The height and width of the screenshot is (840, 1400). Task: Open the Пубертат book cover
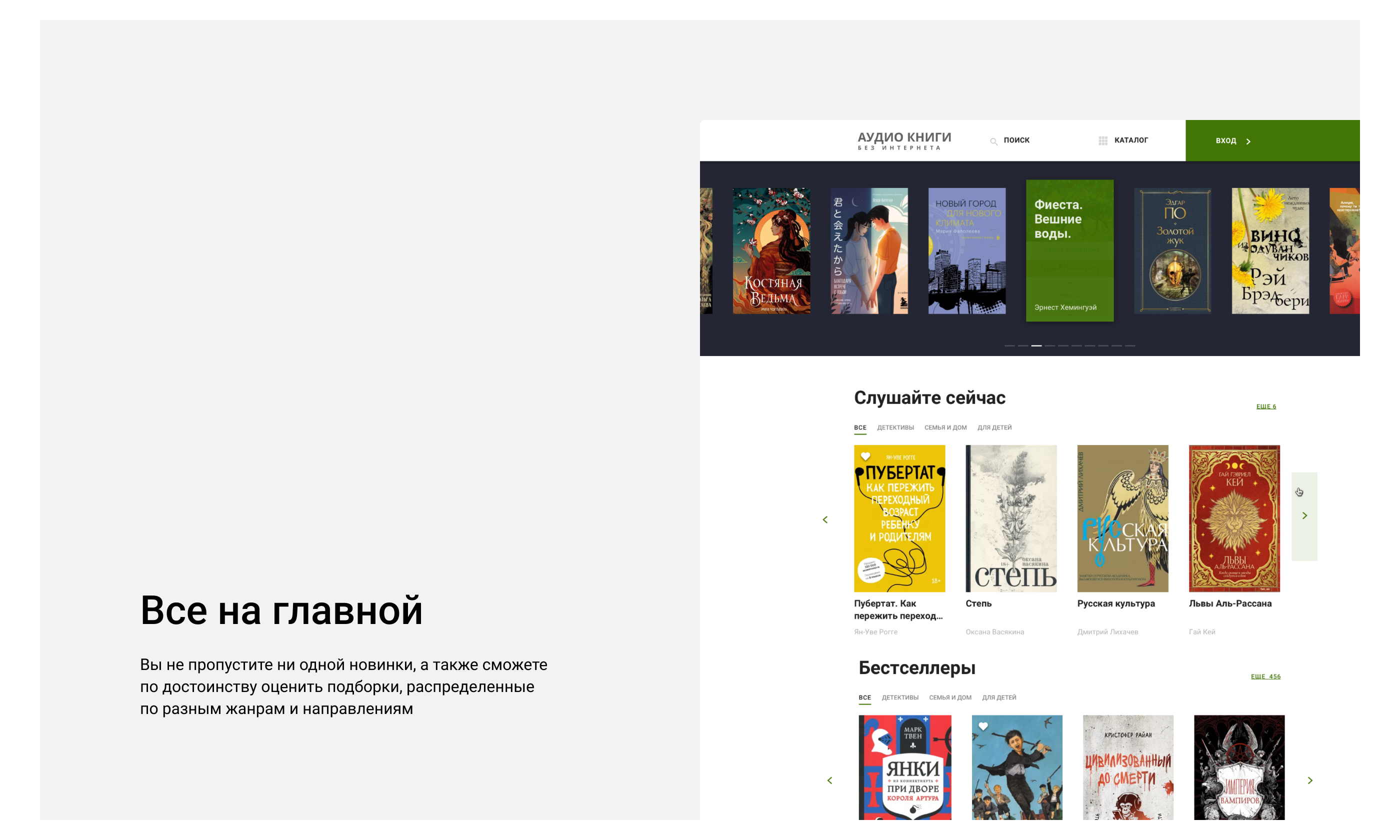coord(899,518)
